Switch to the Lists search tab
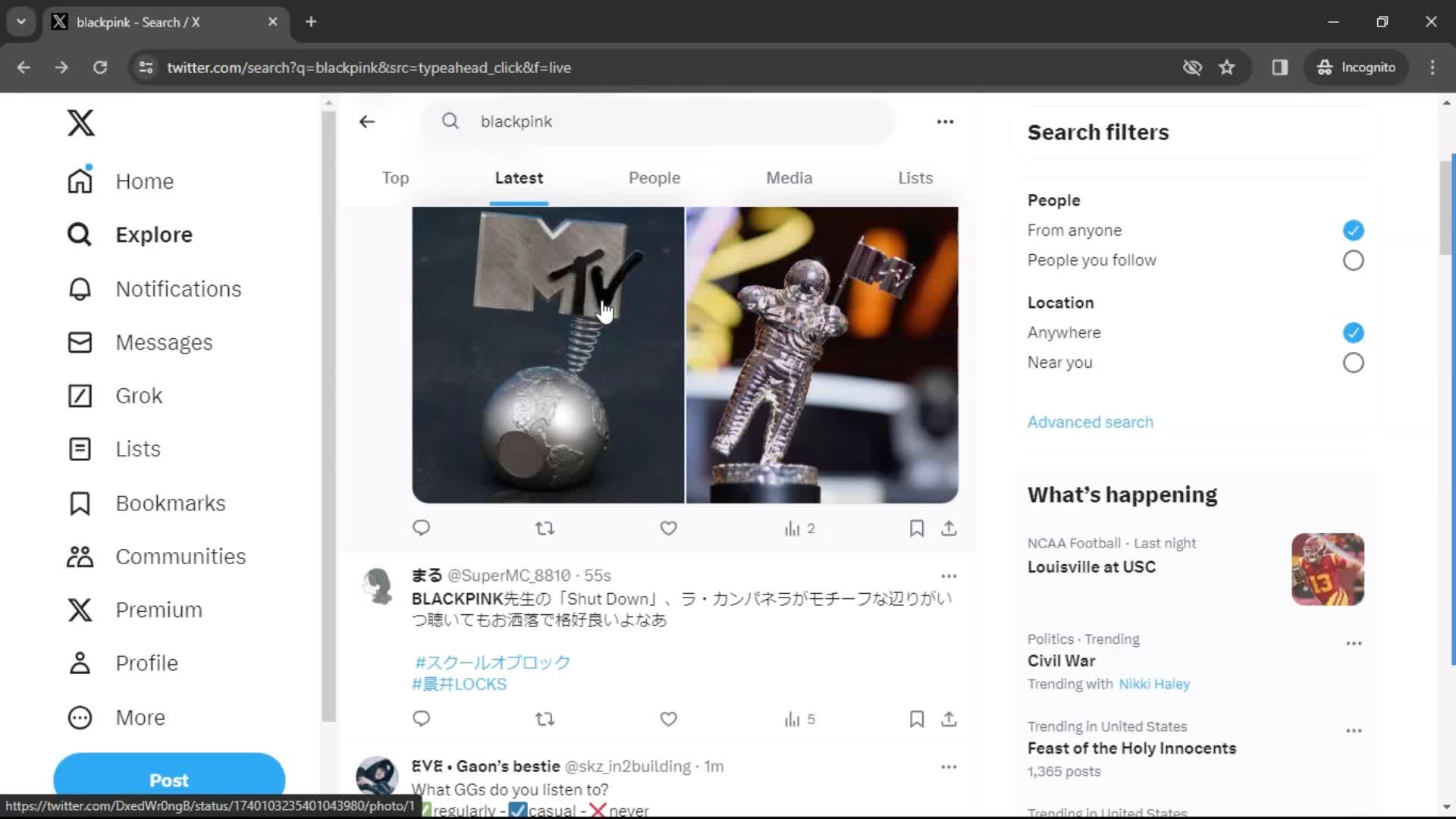The height and width of the screenshot is (819, 1456). 915,178
